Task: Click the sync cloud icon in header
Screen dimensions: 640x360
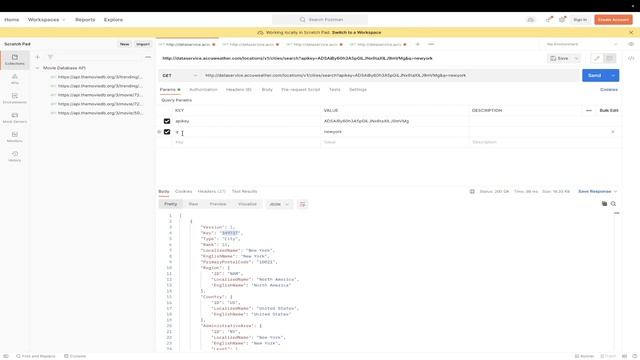Action: coord(530,20)
